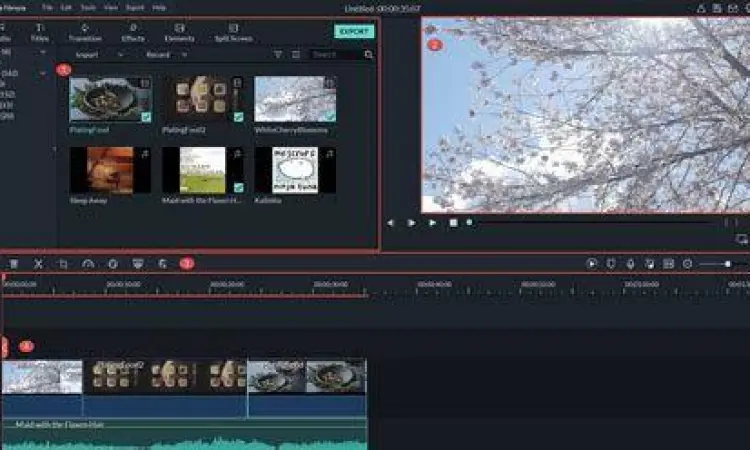Open the View menu
This screenshot has width=750, height=450.
(110, 8)
